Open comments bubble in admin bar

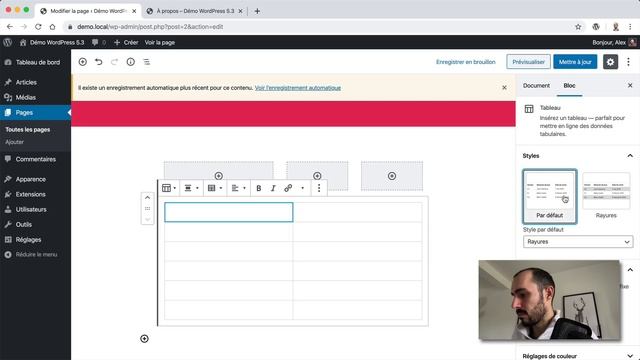(99, 42)
